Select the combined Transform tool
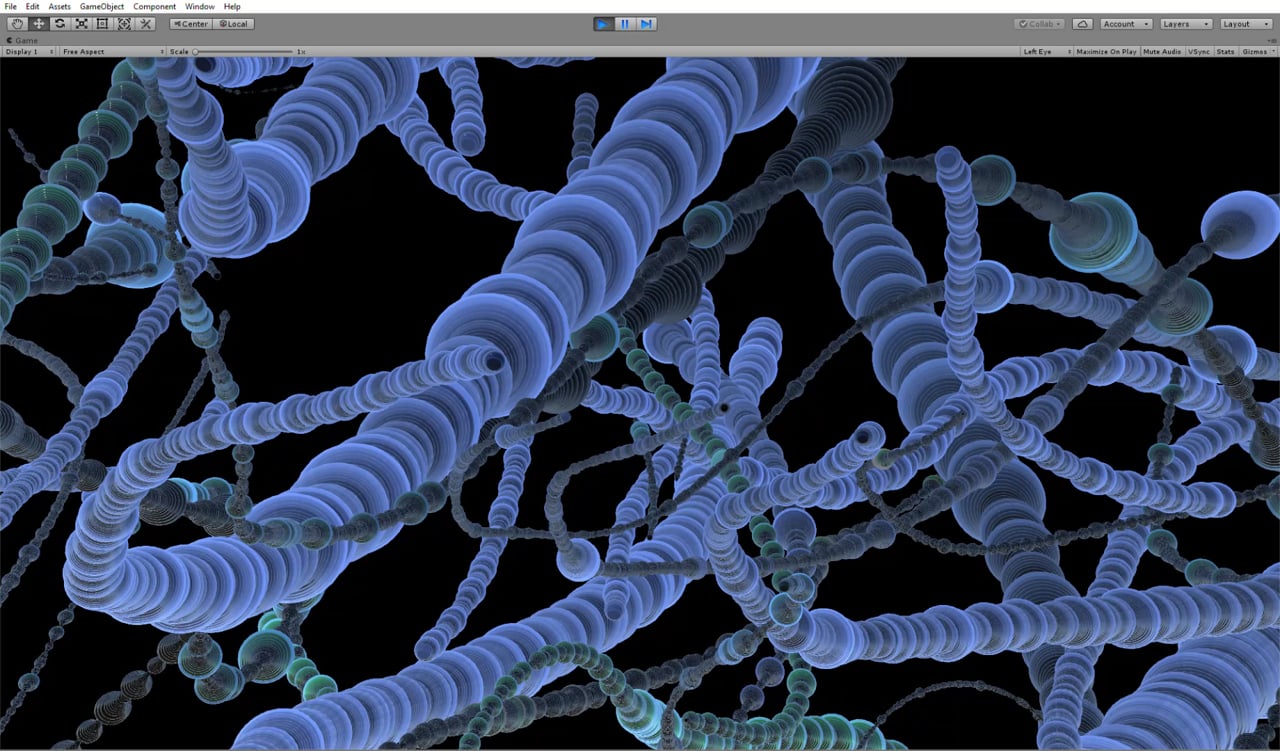 [124, 23]
